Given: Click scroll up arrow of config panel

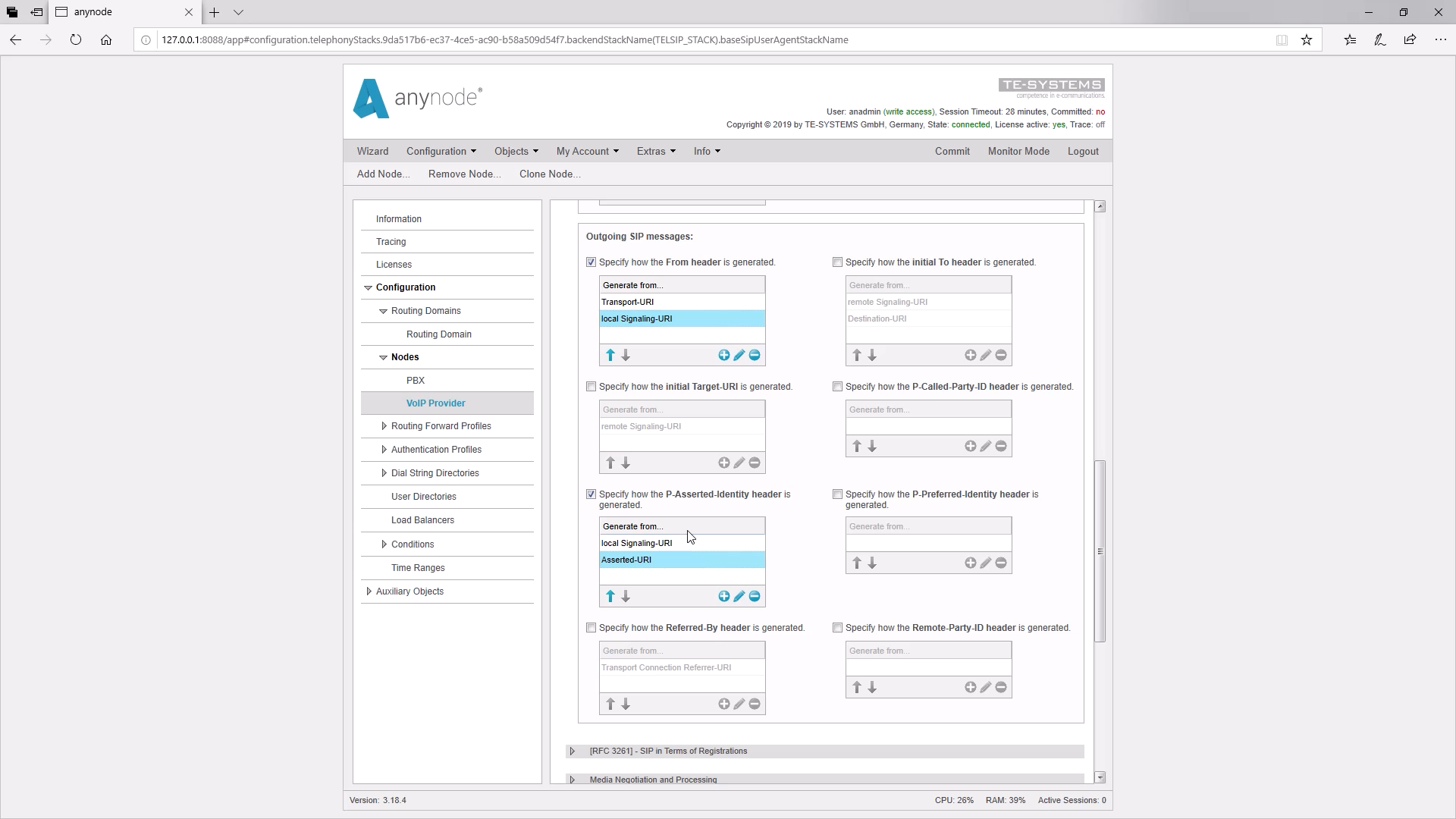Looking at the screenshot, I should 1100,206.
